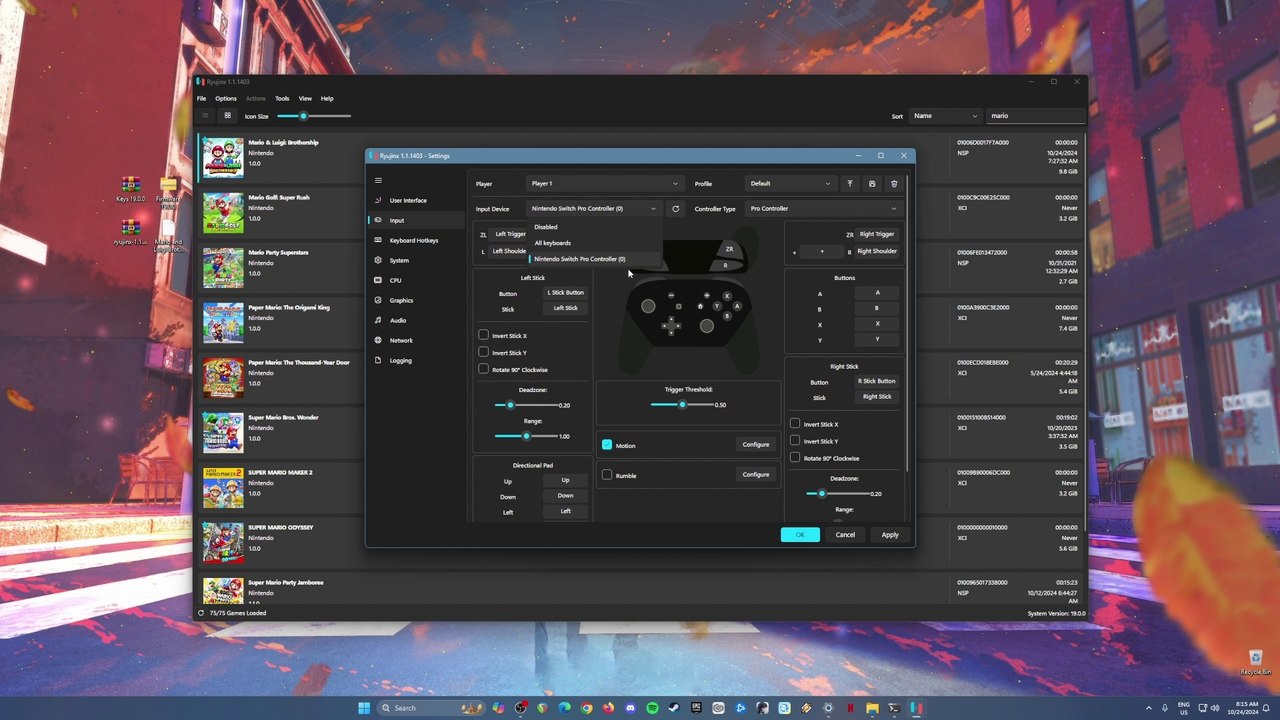This screenshot has height=720, width=1280.
Task: Open Discord from the taskbar
Action: click(x=630, y=708)
